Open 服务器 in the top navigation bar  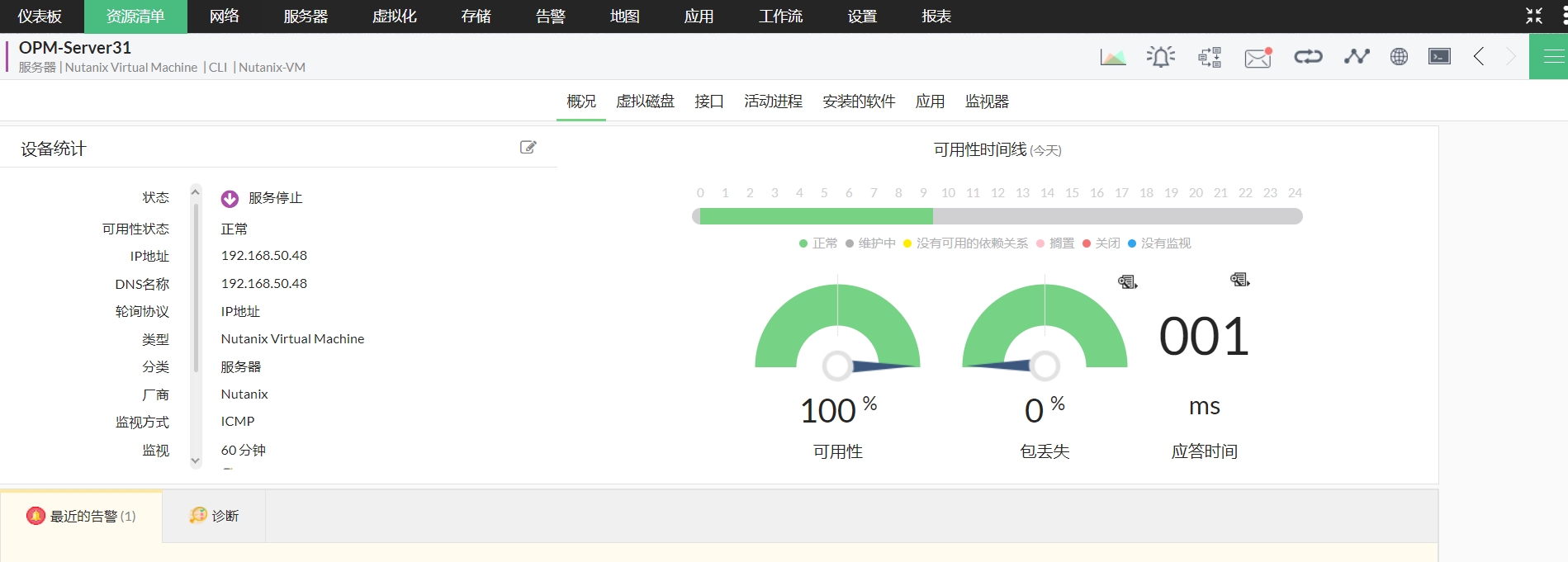[x=306, y=17]
